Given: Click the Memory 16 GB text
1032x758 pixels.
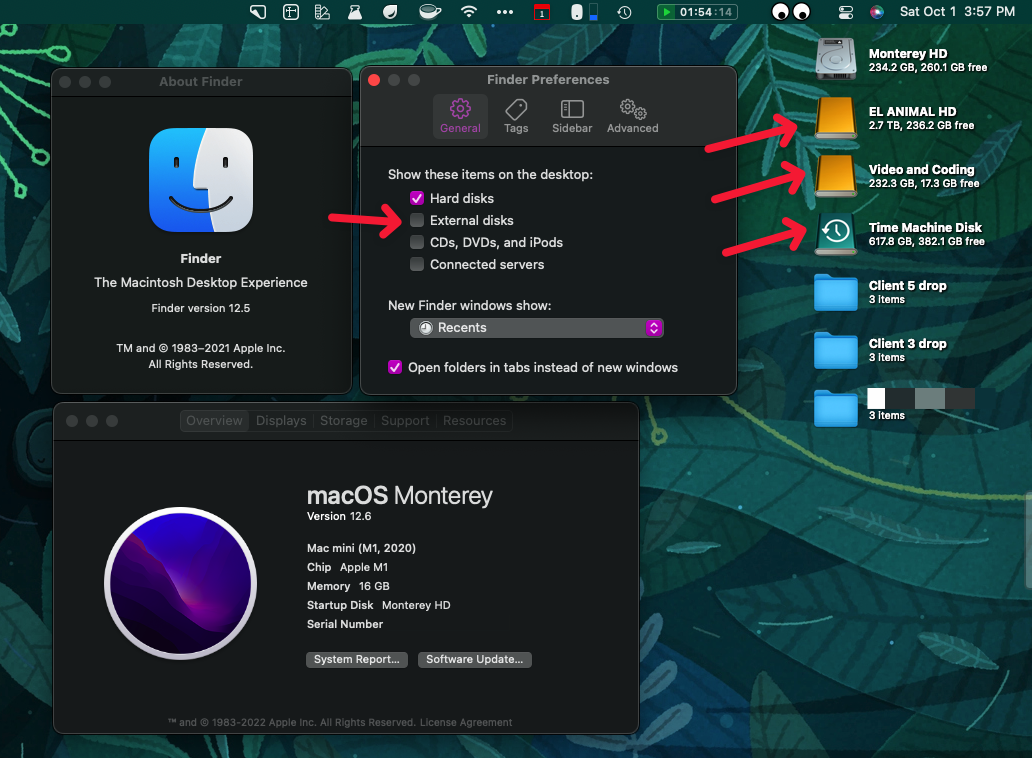Looking at the screenshot, I should 348,586.
